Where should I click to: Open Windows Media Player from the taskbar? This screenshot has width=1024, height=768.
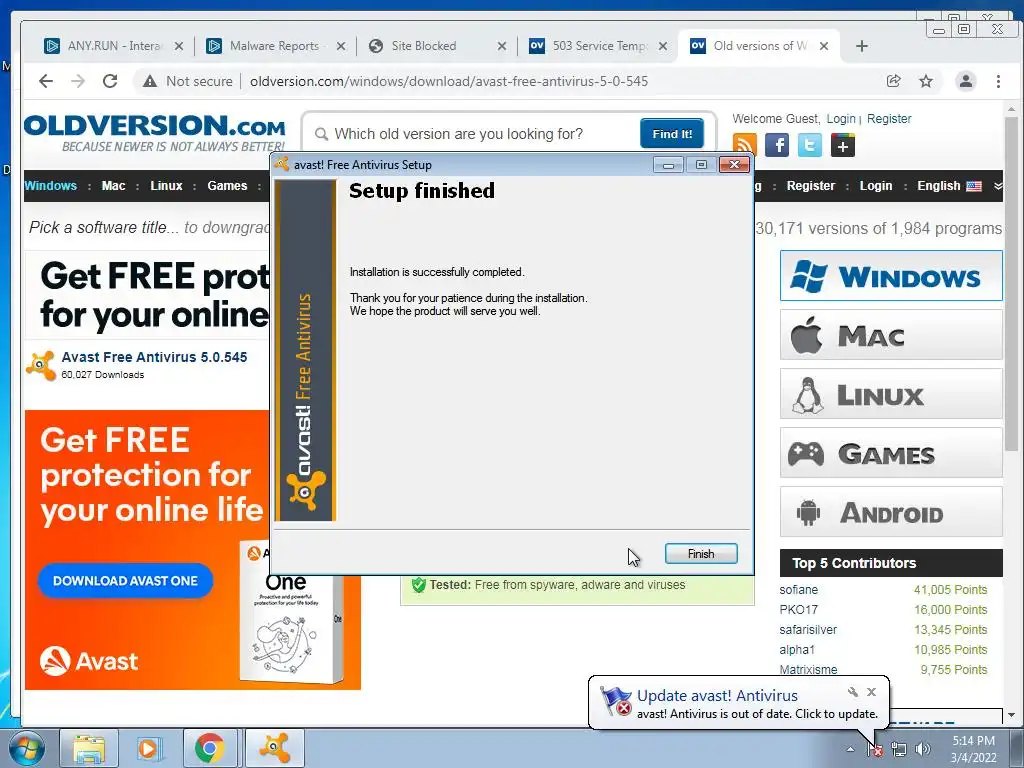click(x=149, y=748)
